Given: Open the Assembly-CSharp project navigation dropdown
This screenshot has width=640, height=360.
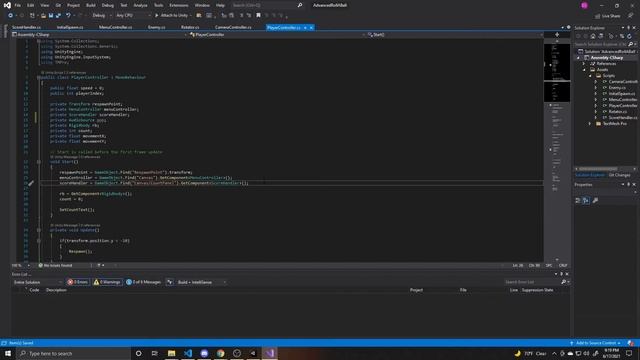Looking at the screenshot, I should (x=100, y=35).
